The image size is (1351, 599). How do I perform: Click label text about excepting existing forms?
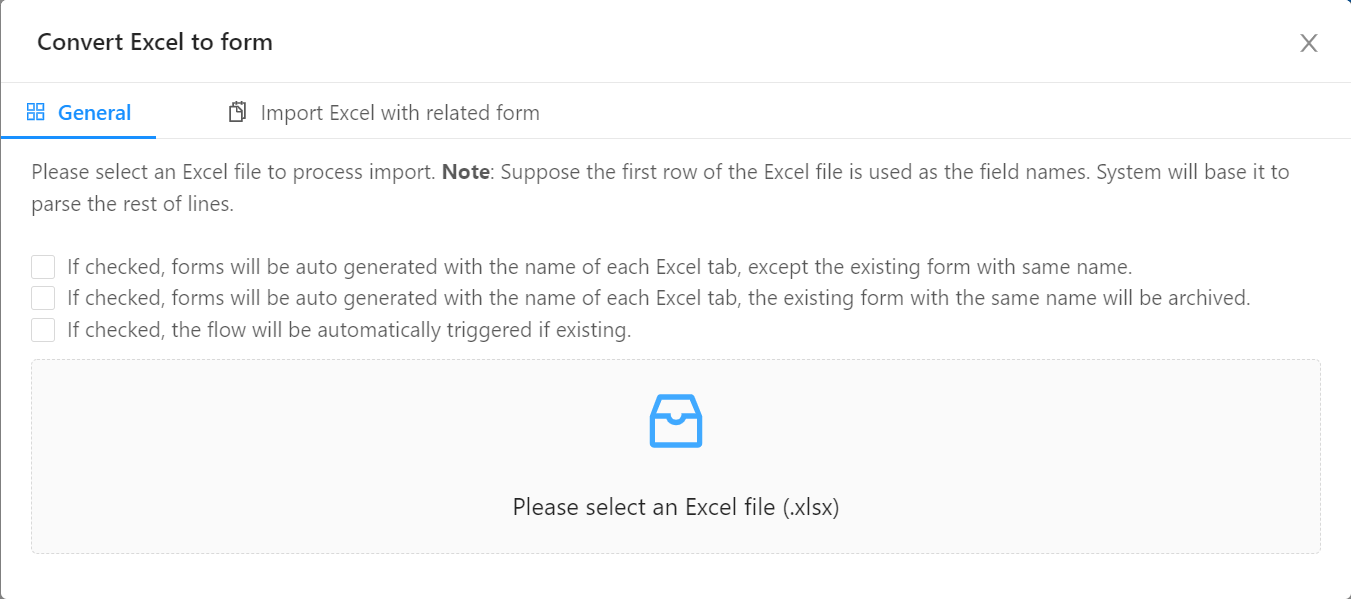pos(599,267)
